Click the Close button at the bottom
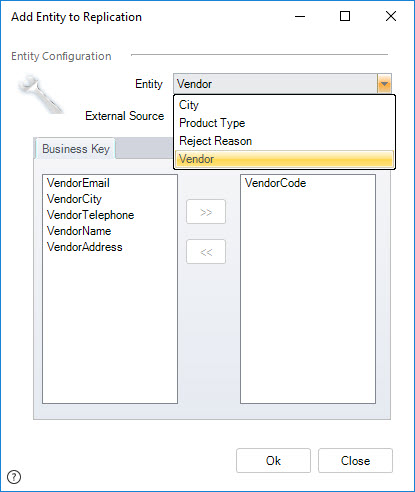The width and height of the screenshot is (415, 492). click(355, 461)
